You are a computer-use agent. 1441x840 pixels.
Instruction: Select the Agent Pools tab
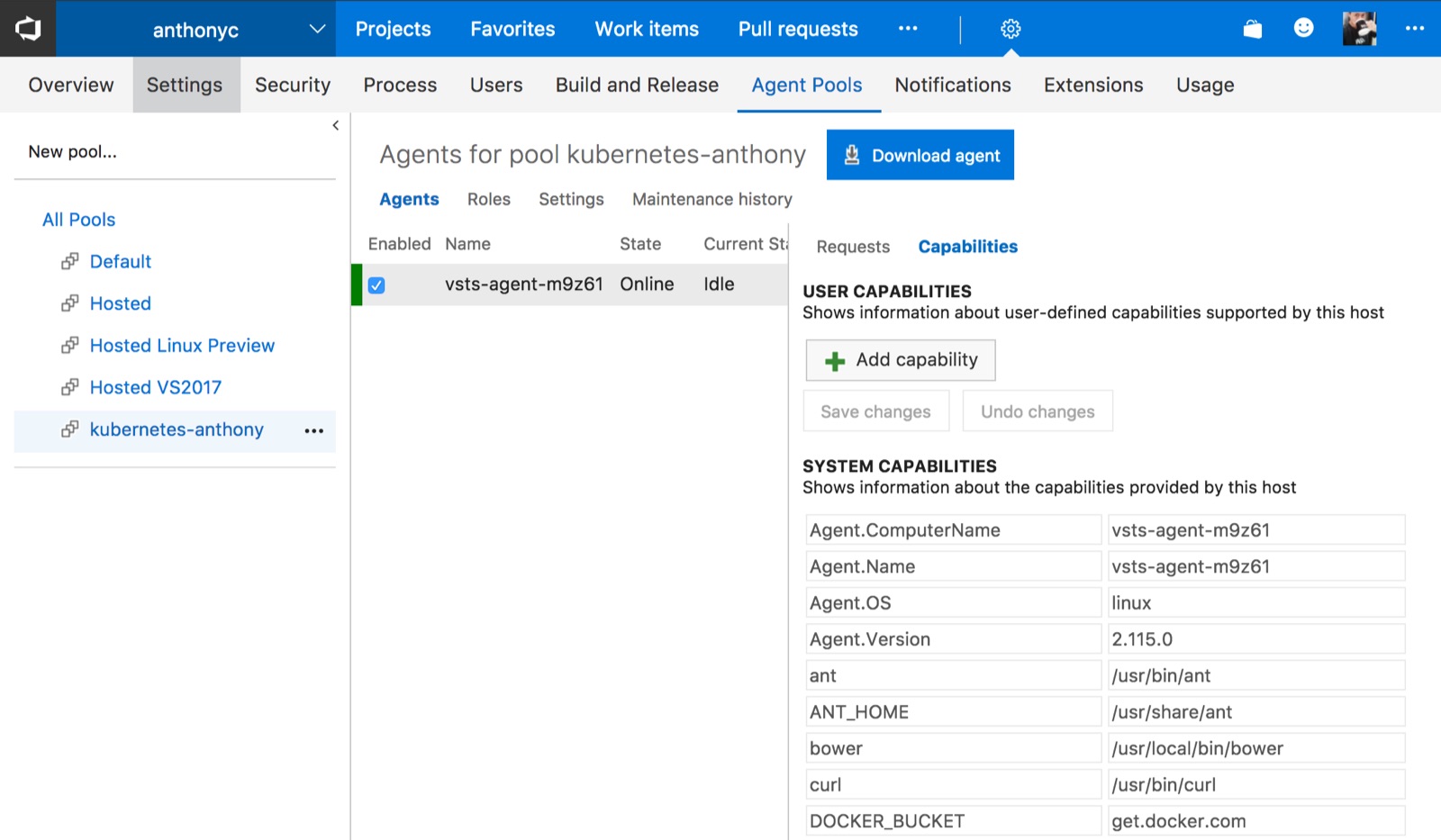pos(807,85)
